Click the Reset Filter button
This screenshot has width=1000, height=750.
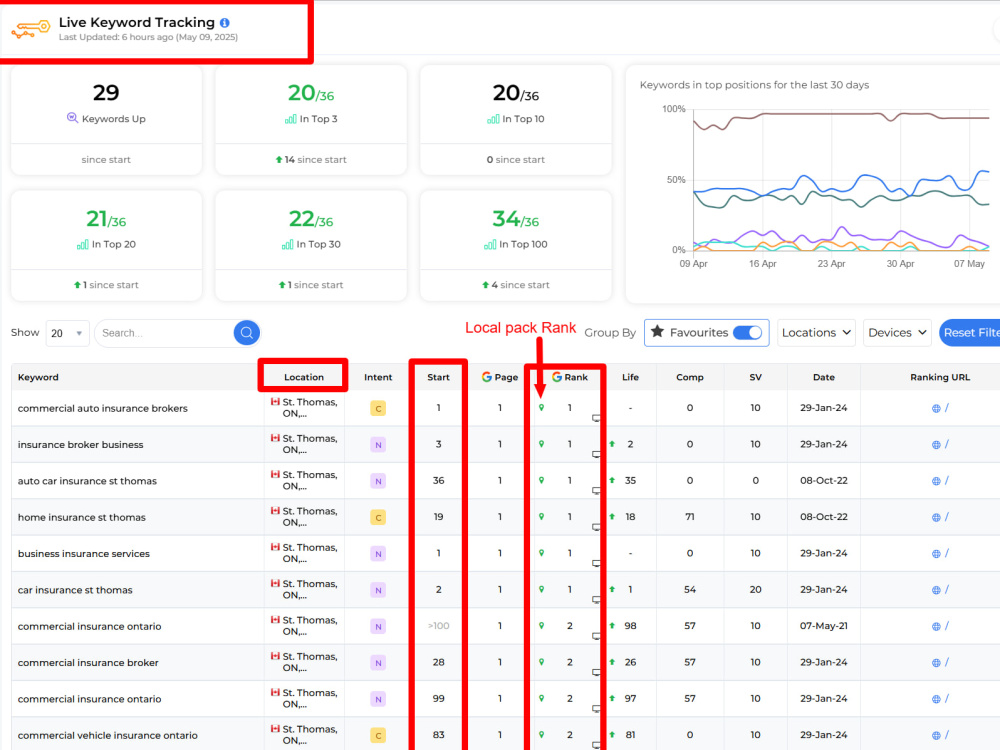tap(970, 332)
